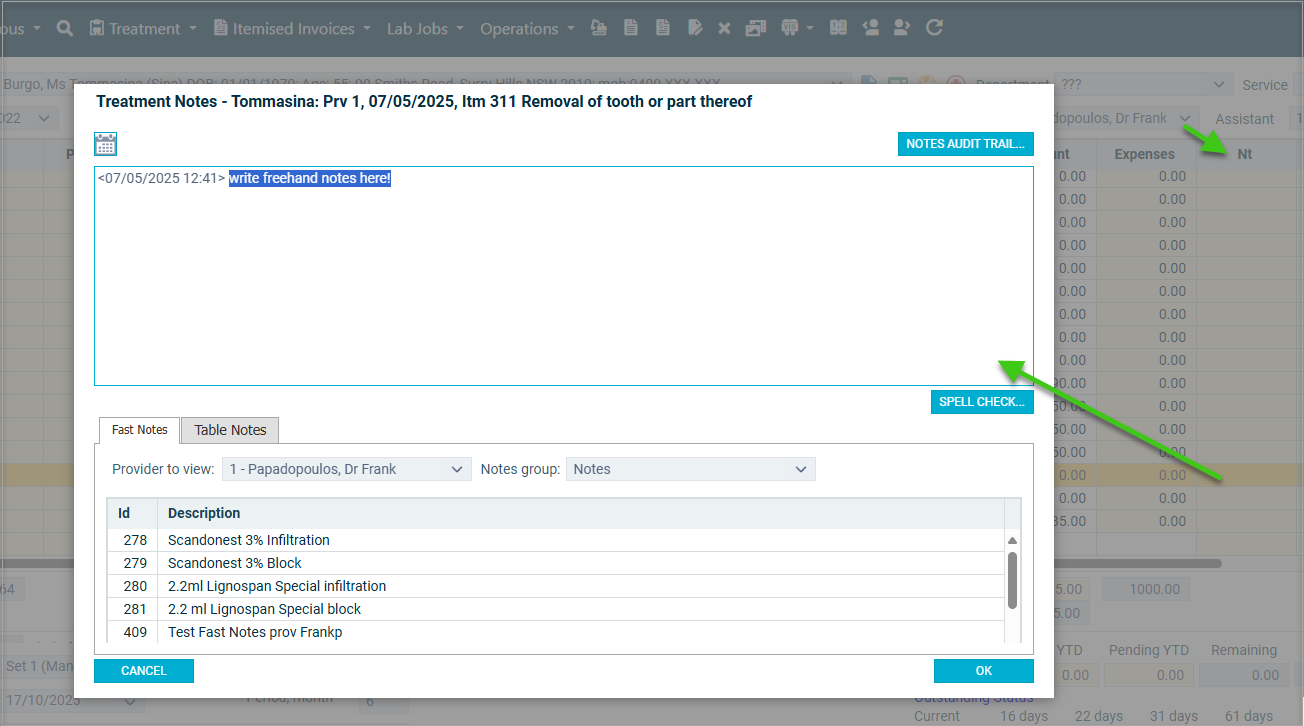
Task: Open the Lab Jobs menu
Action: click(x=426, y=28)
